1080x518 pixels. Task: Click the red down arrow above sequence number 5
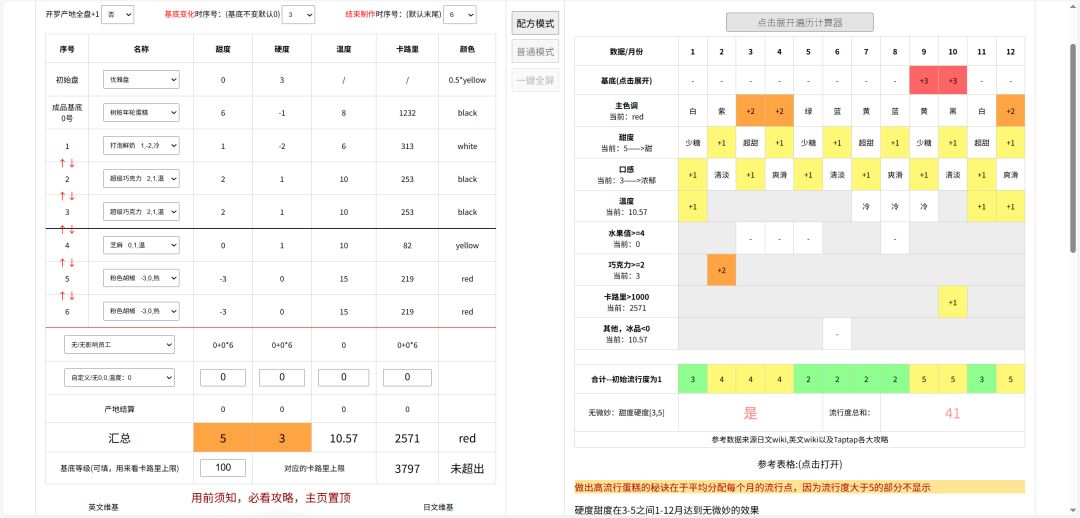(72, 262)
